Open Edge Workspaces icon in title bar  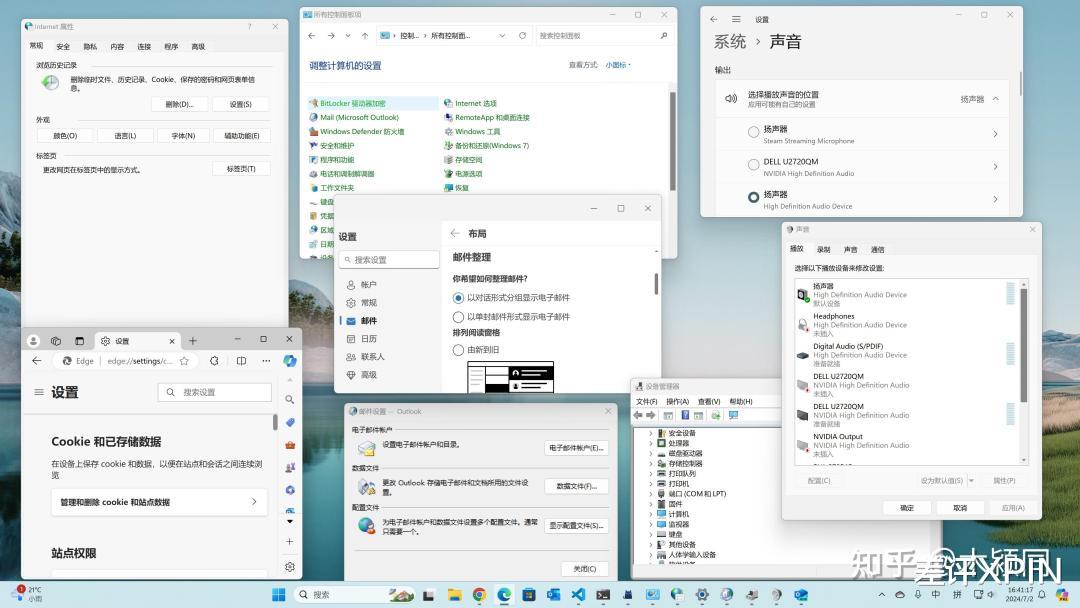point(56,341)
